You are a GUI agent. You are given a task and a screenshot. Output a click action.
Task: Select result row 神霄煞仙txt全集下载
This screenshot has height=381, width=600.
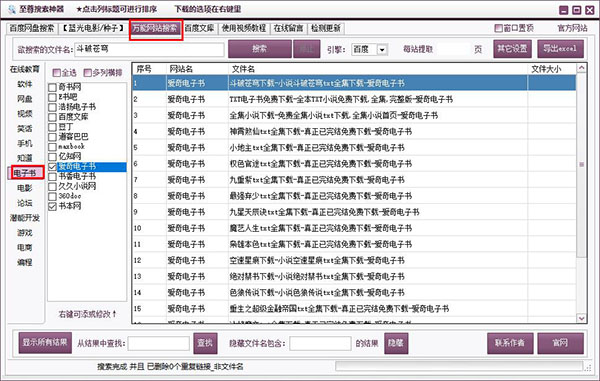click(354, 132)
